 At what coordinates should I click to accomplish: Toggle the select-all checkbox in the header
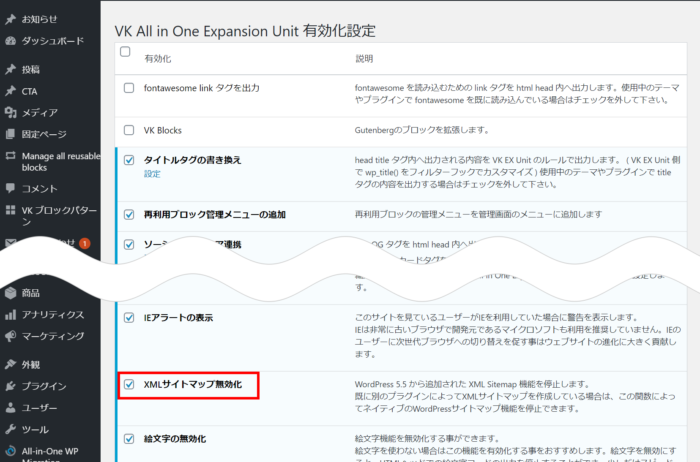[125, 52]
